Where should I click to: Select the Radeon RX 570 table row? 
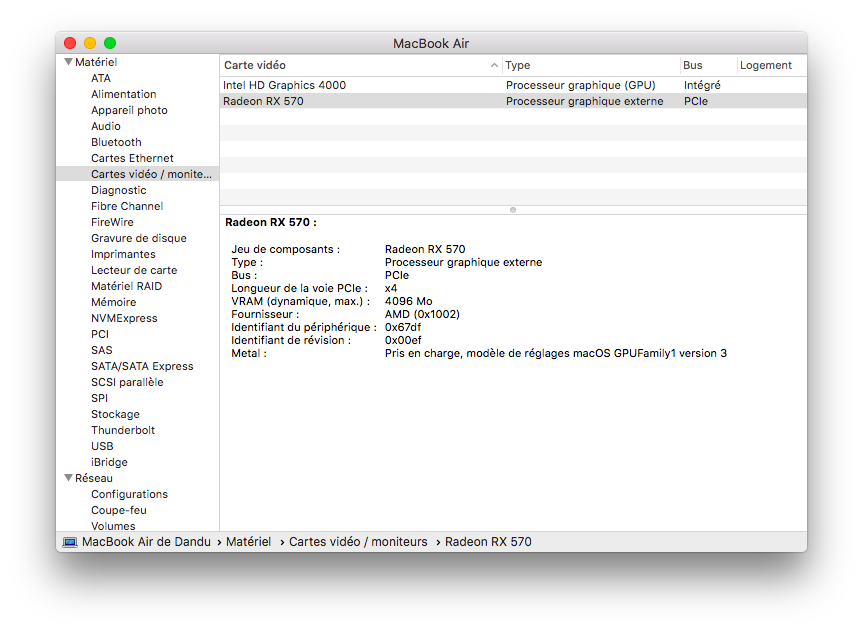click(x=514, y=101)
